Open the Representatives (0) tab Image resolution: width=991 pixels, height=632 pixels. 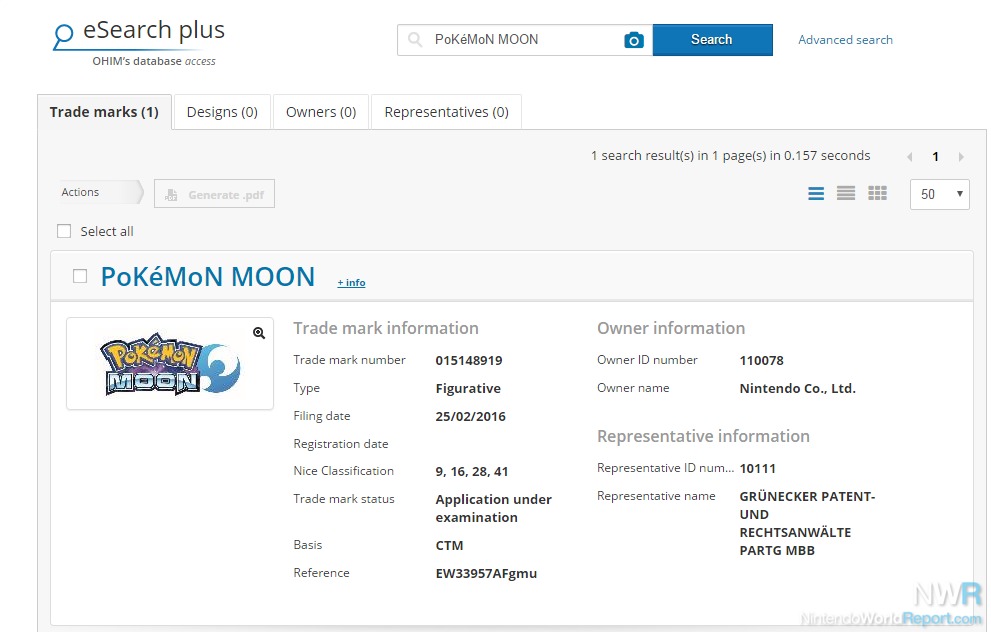point(446,112)
